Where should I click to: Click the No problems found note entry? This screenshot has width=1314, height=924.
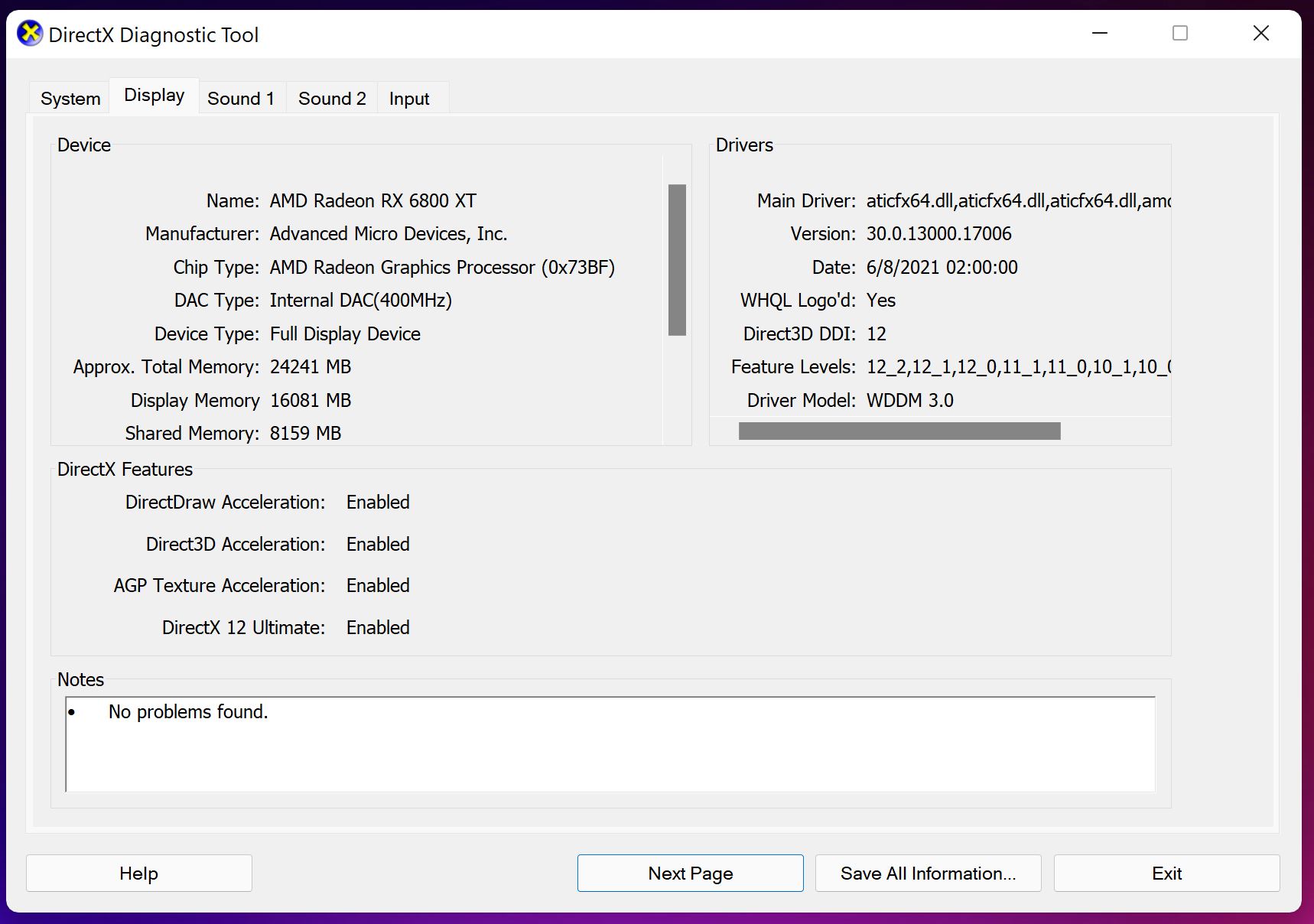coord(188,711)
